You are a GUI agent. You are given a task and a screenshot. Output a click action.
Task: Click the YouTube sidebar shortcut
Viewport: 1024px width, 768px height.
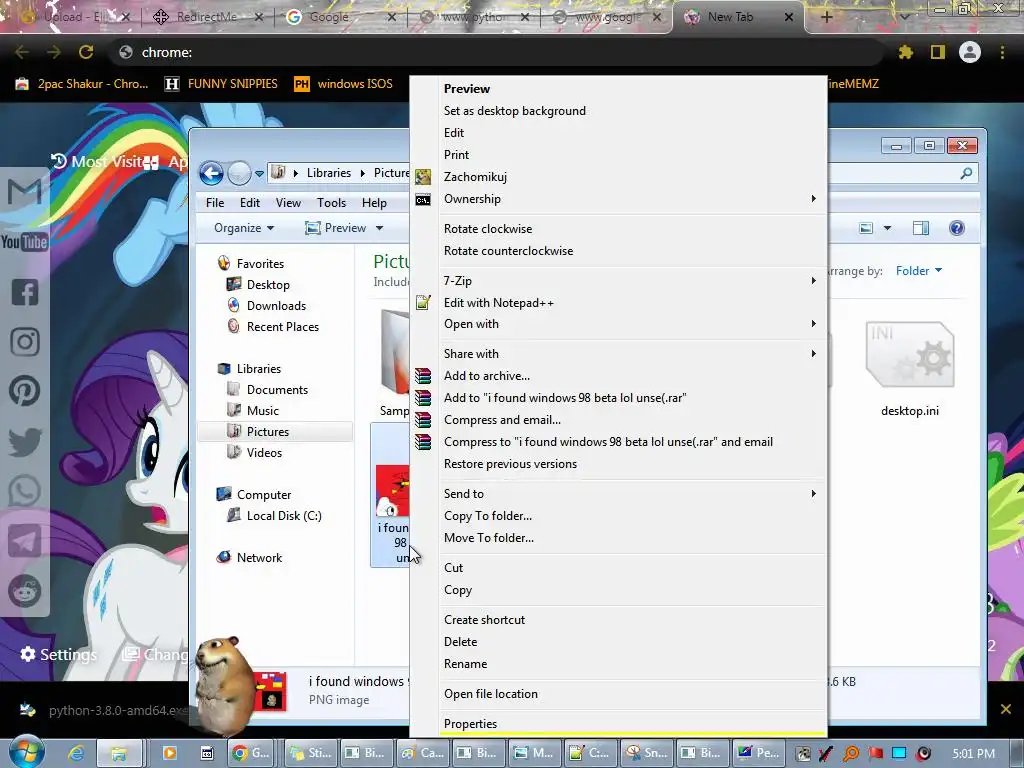tap(25, 242)
